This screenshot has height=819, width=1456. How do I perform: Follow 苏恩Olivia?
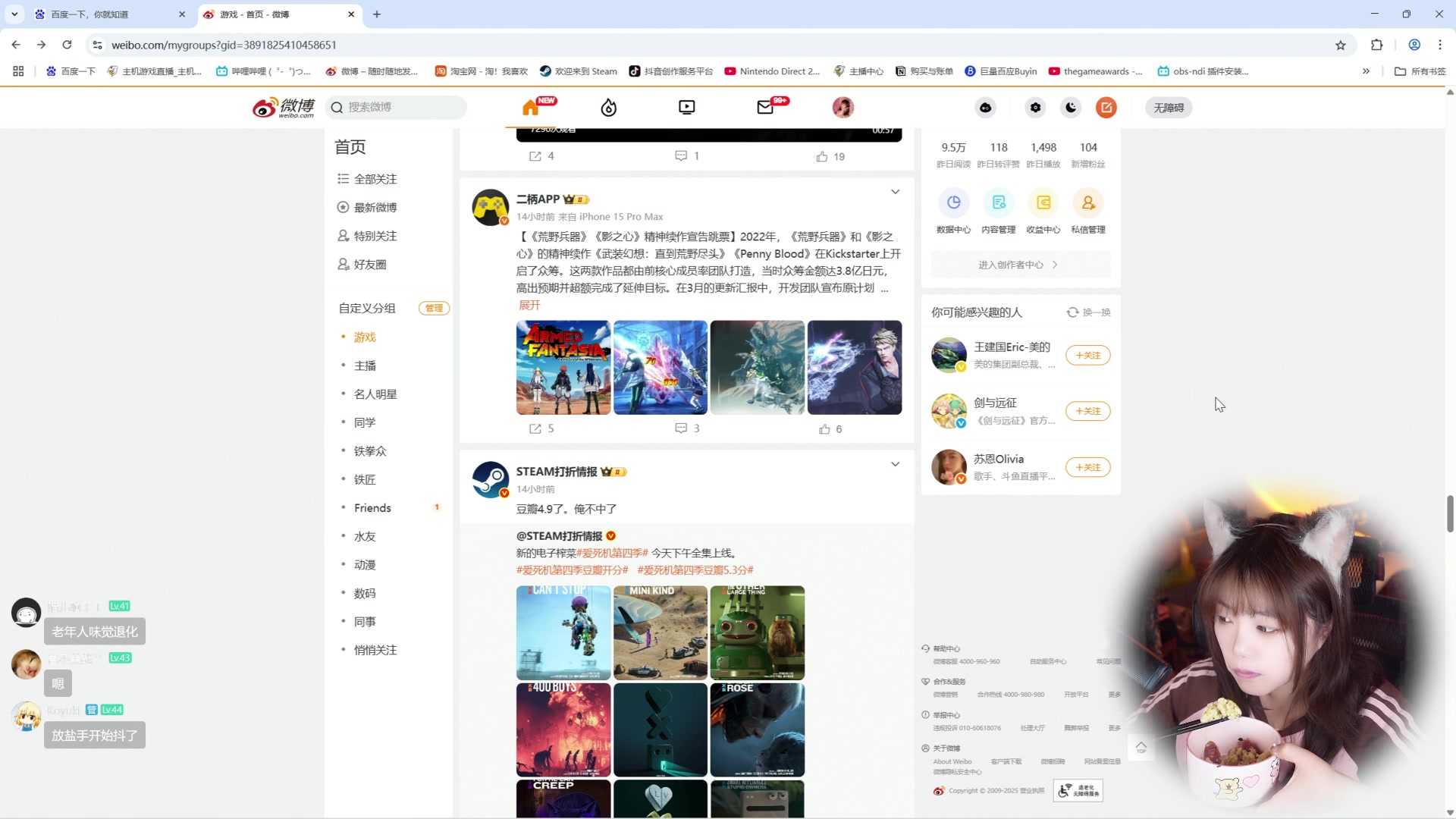[1088, 468]
